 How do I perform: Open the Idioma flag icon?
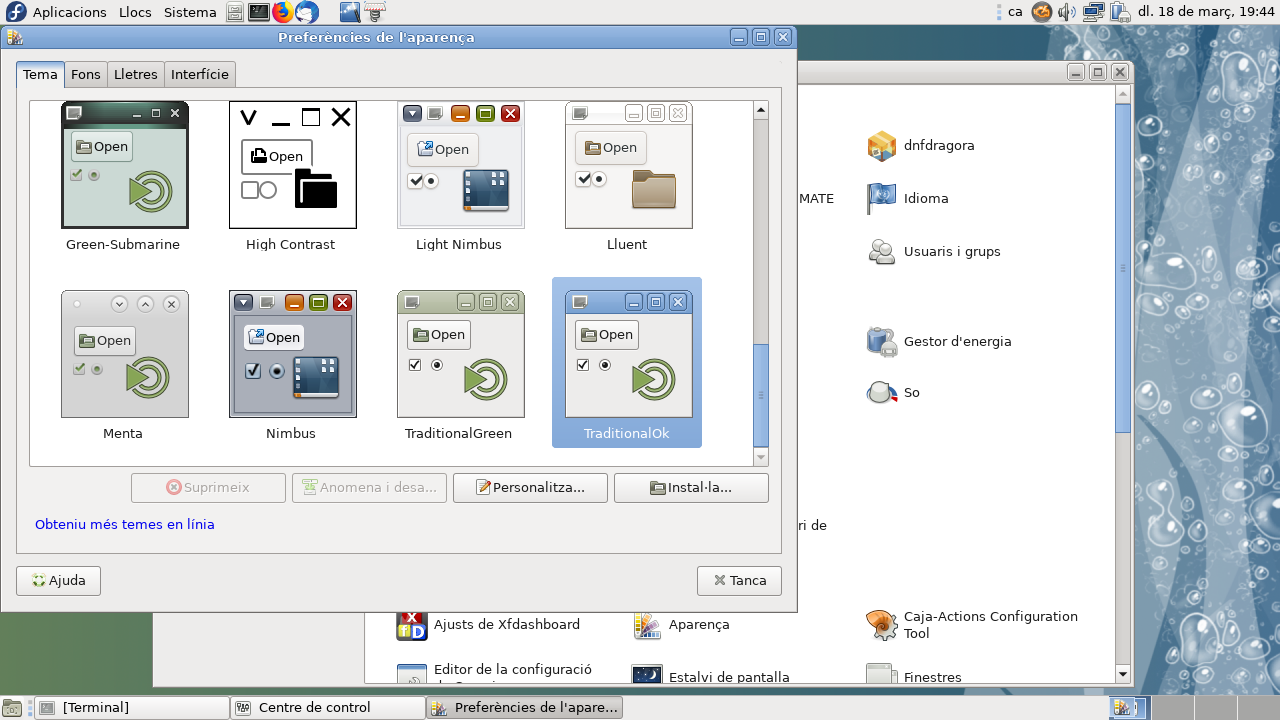[x=882, y=199]
